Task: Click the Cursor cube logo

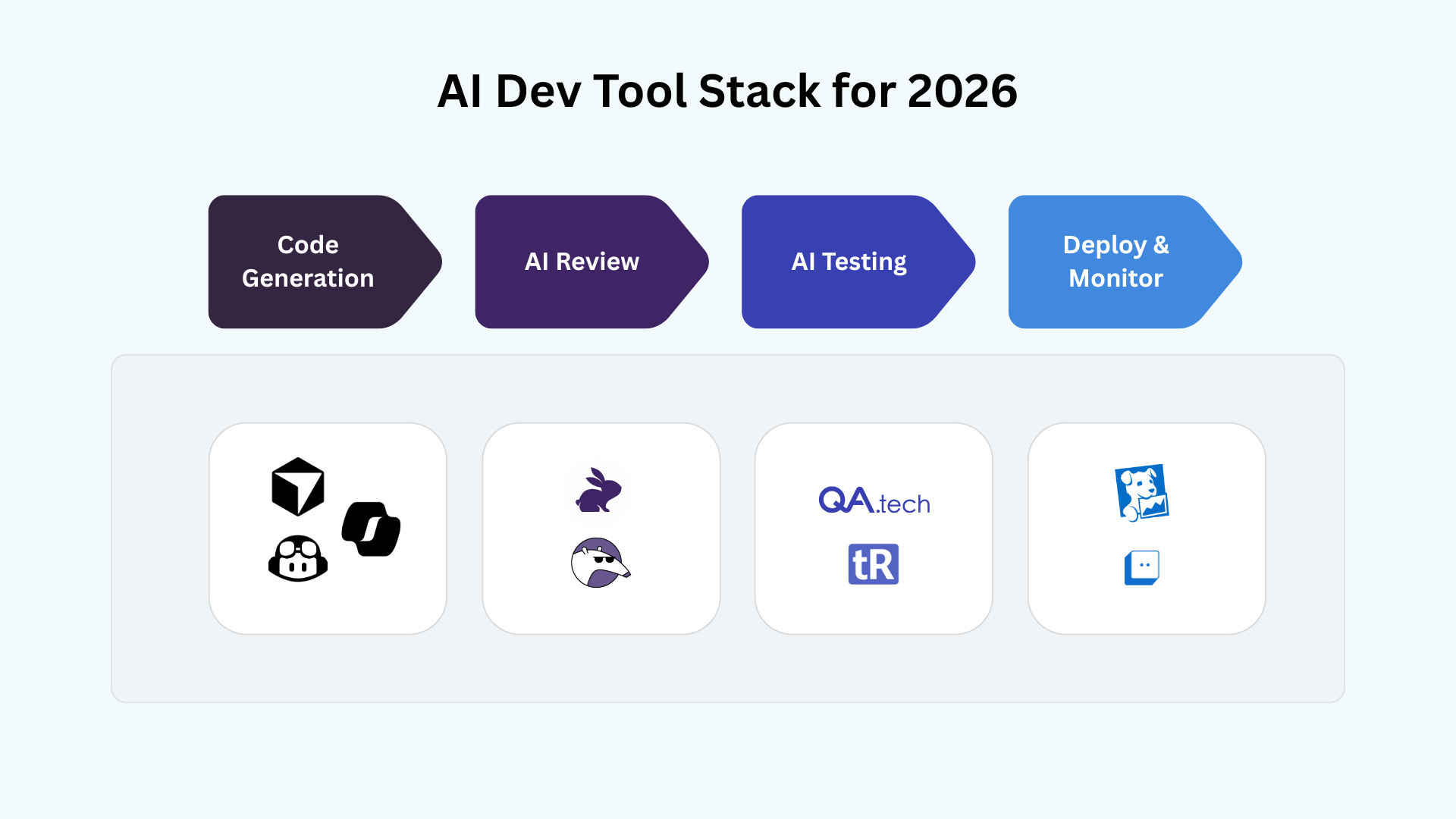Action: (x=298, y=487)
